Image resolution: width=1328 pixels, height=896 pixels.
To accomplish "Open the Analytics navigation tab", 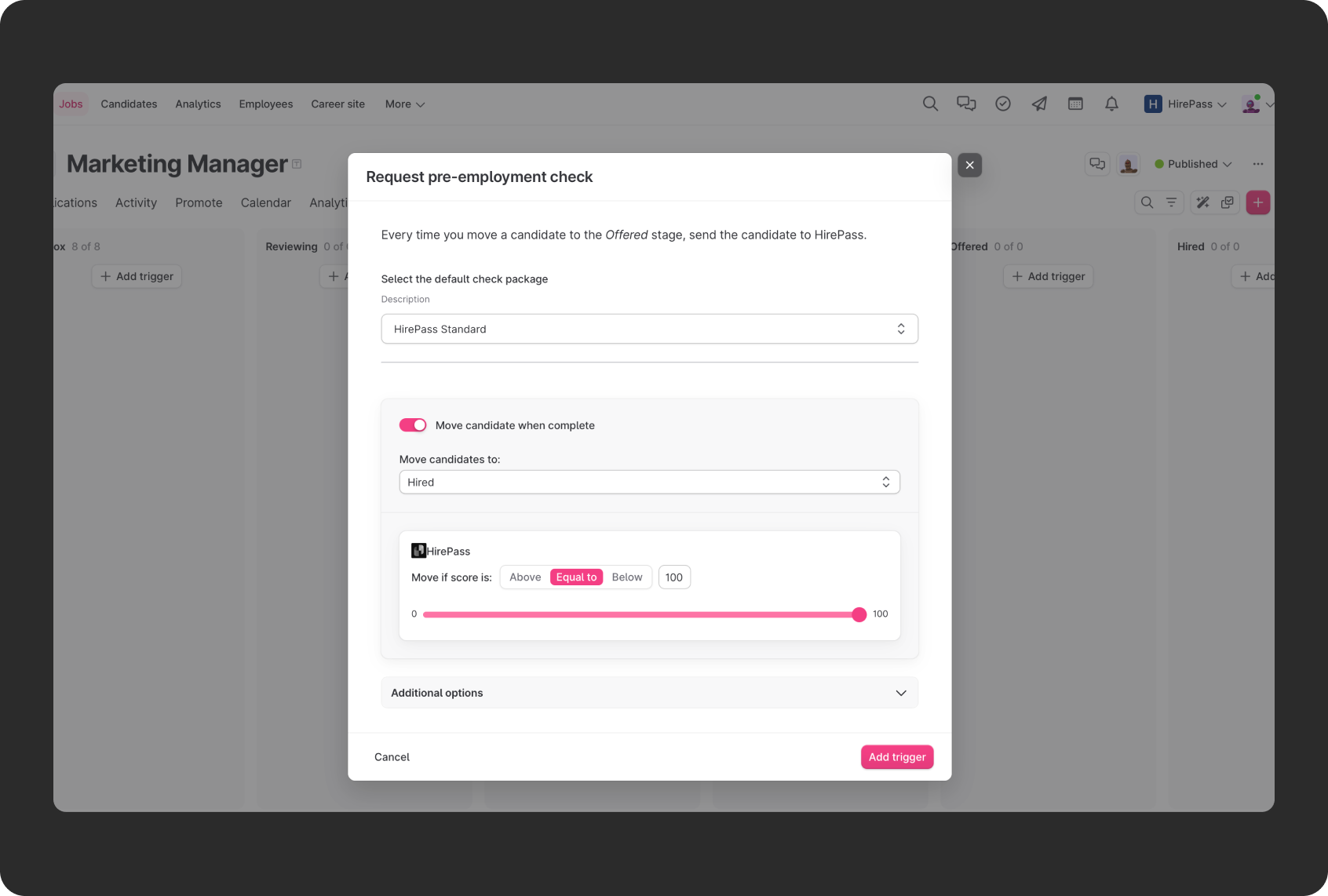I will pos(198,104).
